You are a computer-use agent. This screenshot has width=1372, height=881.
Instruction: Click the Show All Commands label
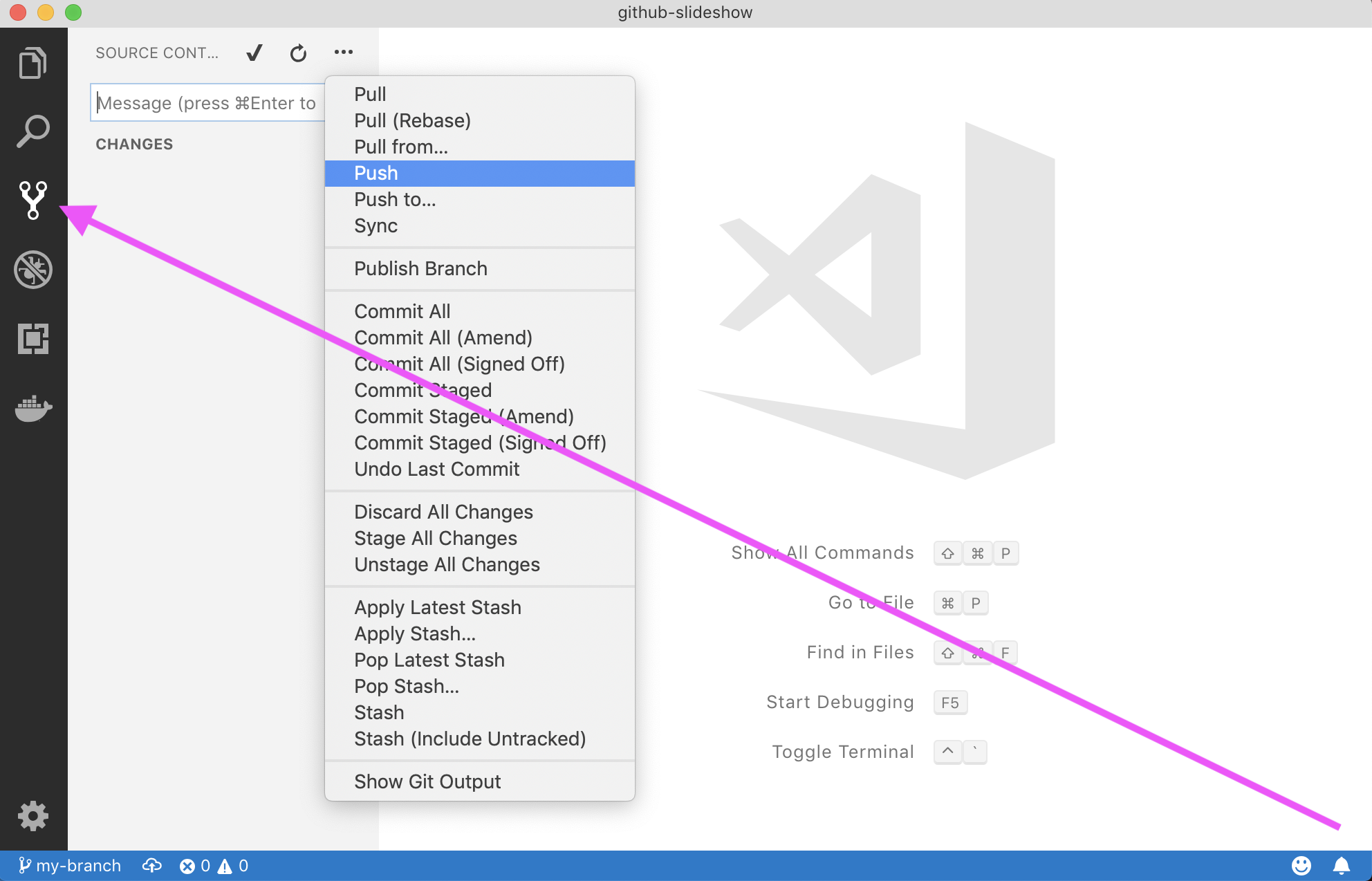tap(822, 553)
